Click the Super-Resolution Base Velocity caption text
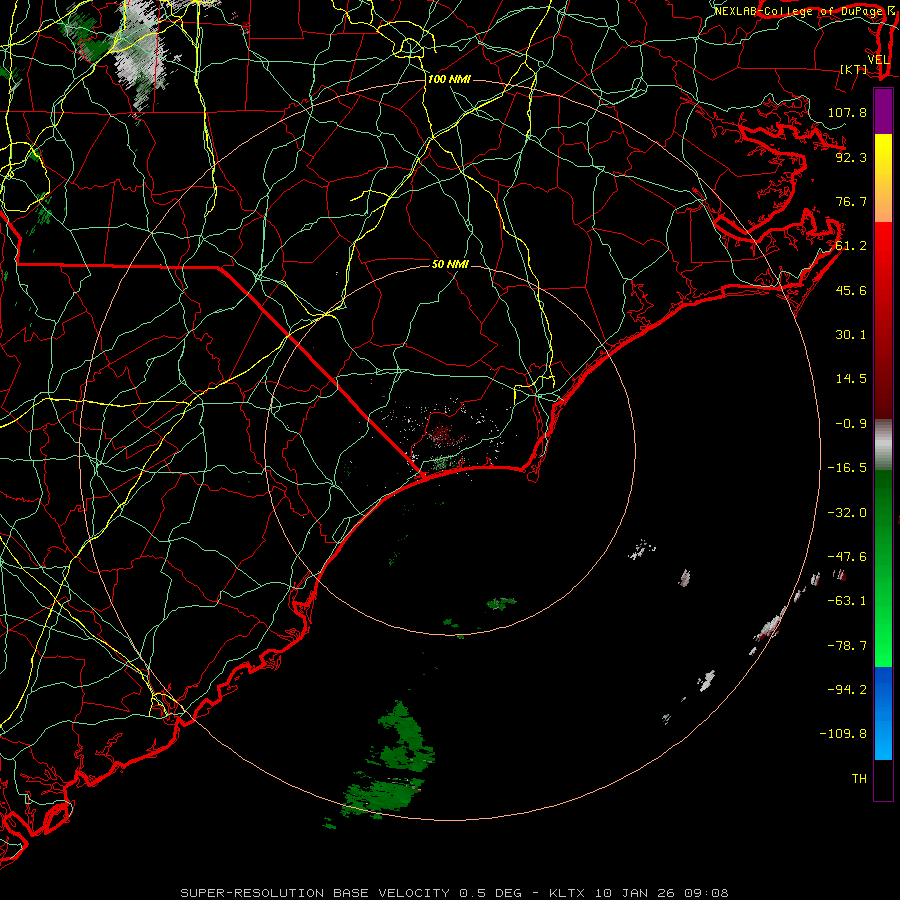Image resolution: width=900 pixels, height=900 pixels. pos(455,893)
